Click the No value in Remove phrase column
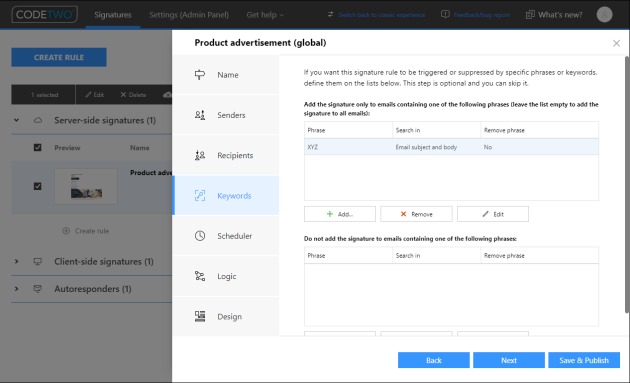This screenshot has width=630, height=383. tap(488, 147)
